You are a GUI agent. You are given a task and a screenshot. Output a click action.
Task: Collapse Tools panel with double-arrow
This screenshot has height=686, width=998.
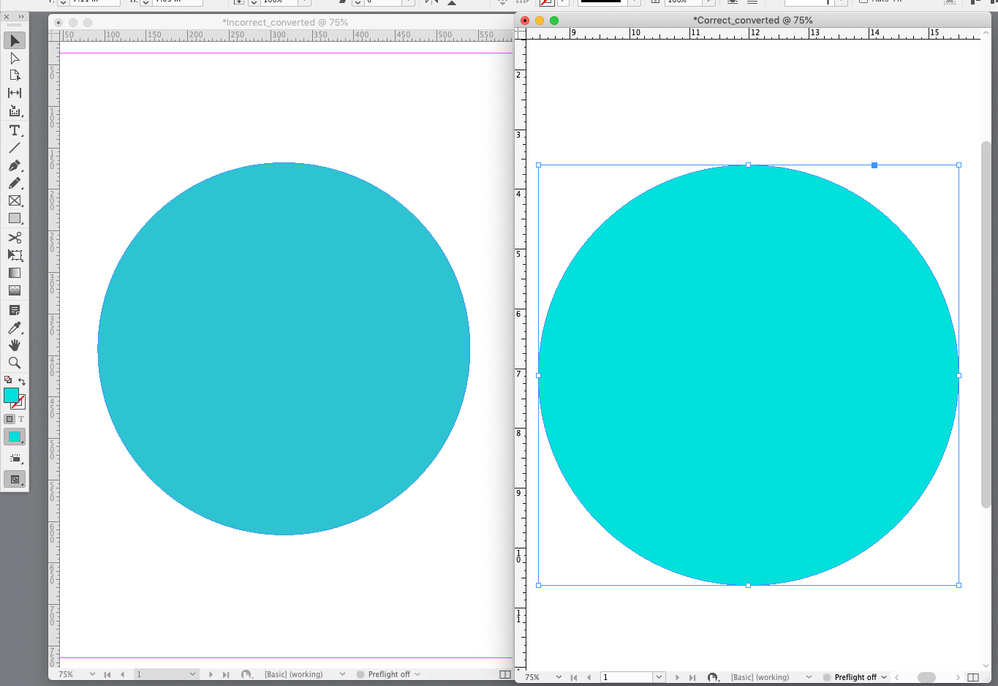21,17
